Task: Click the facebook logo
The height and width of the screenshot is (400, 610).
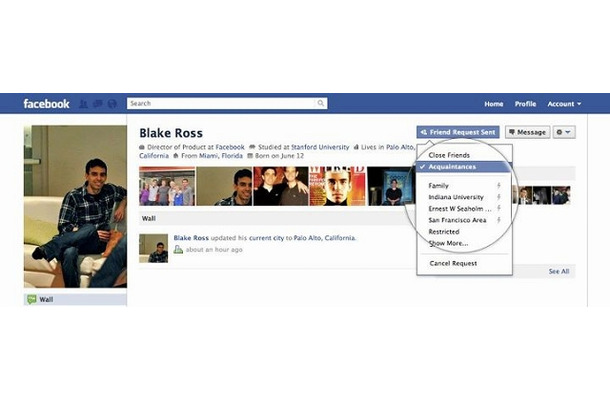Action: 46,104
